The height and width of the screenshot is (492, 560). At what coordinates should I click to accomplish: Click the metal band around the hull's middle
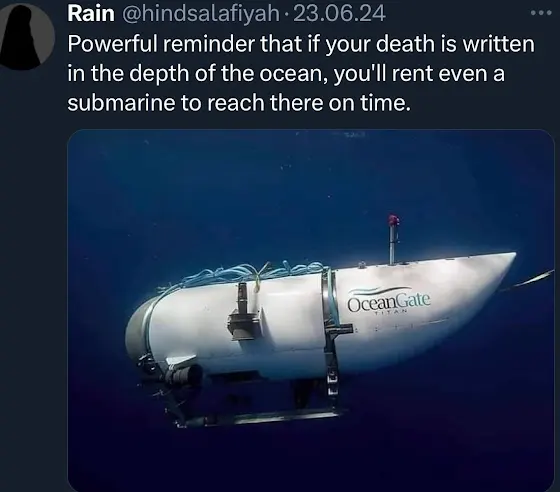point(330,328)
